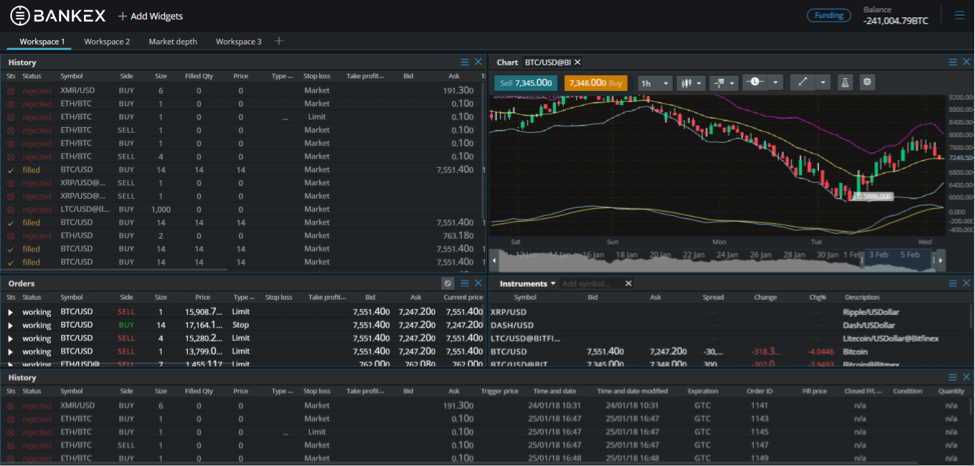
Task: Add a new workspace with the plus icon
Action: pos(279,41)
